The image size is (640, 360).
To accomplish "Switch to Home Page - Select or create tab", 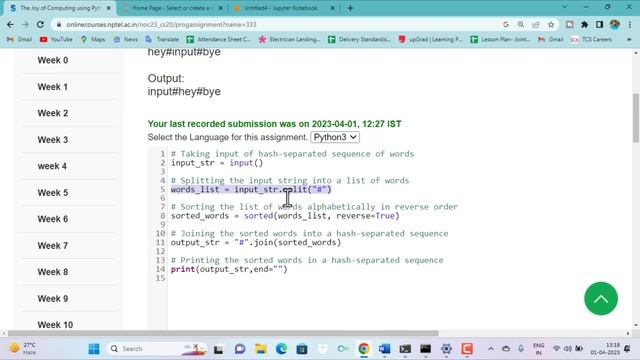I will [x=172, y=8].
